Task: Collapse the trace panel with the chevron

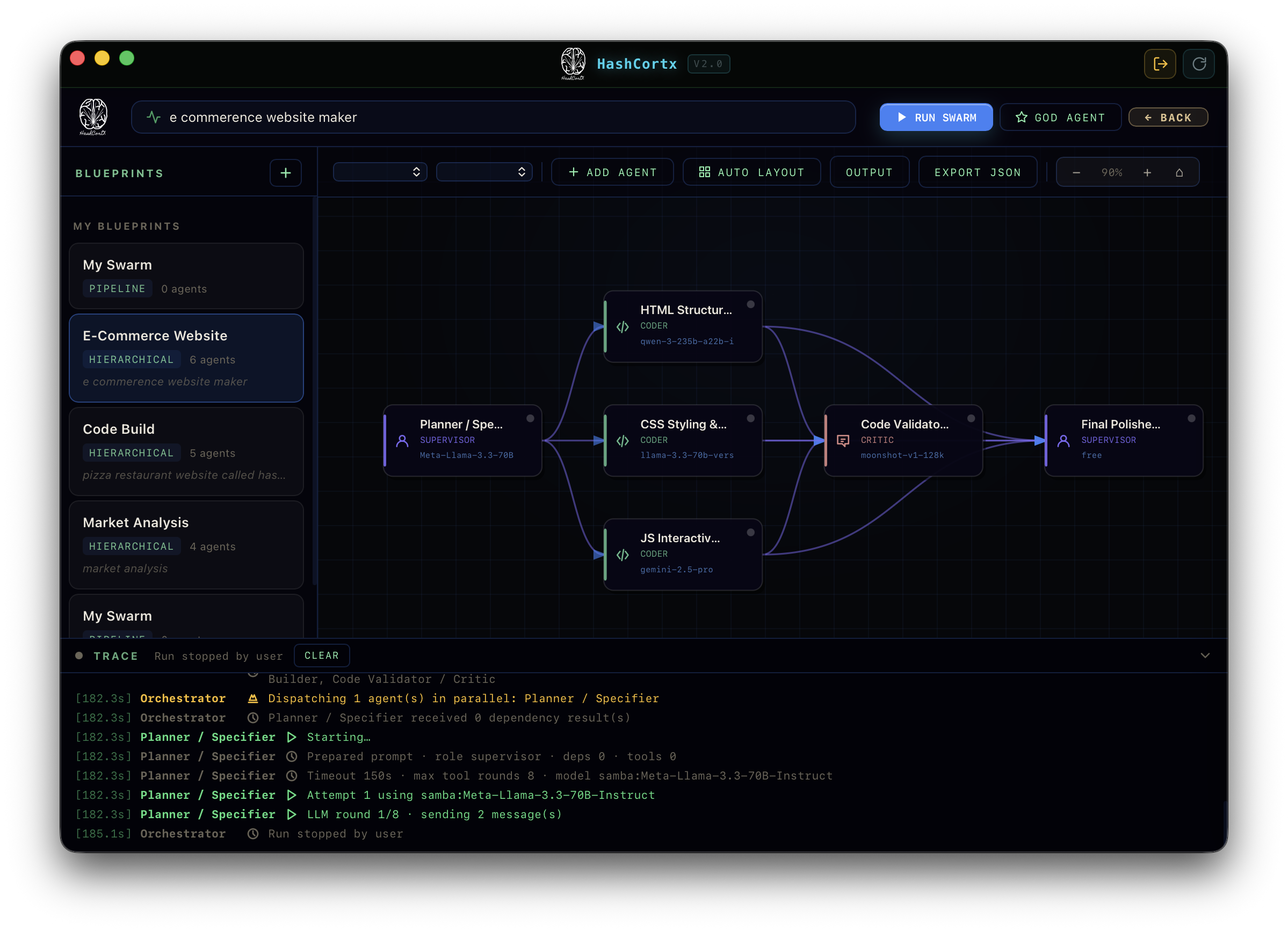Action: 1205,656
